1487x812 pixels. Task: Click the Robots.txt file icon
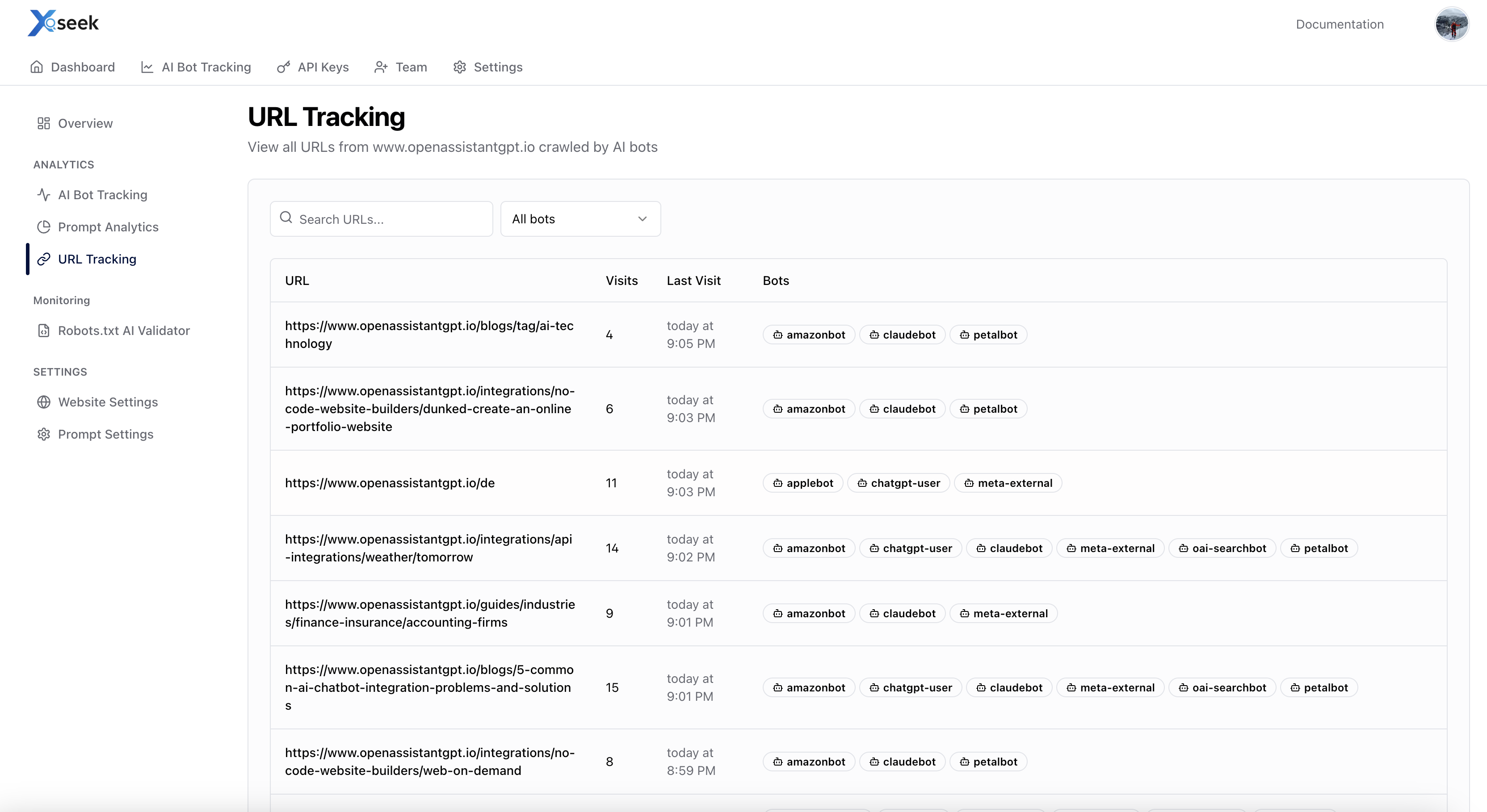point(44,331)
